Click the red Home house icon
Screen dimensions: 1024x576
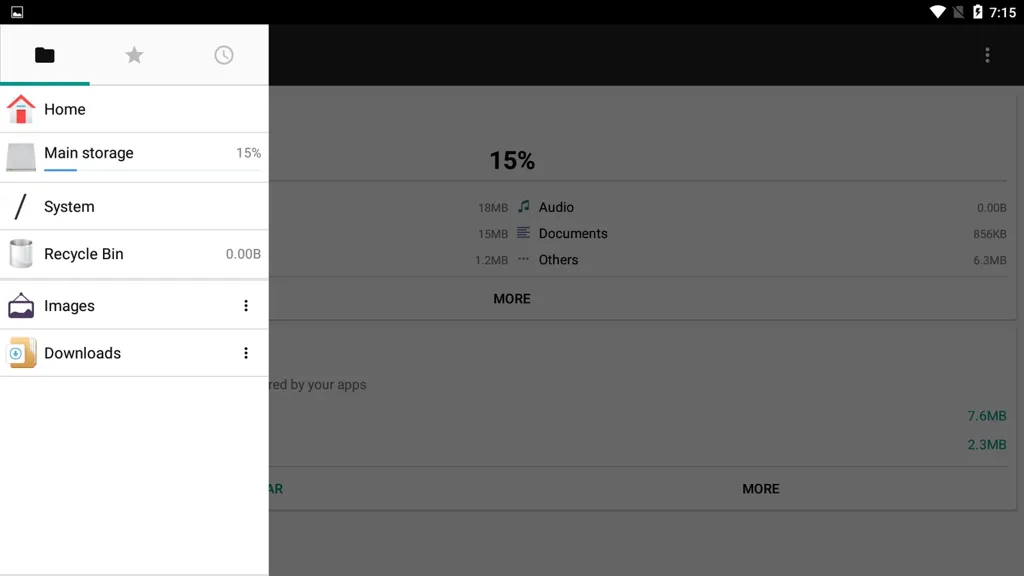[21, 109]
